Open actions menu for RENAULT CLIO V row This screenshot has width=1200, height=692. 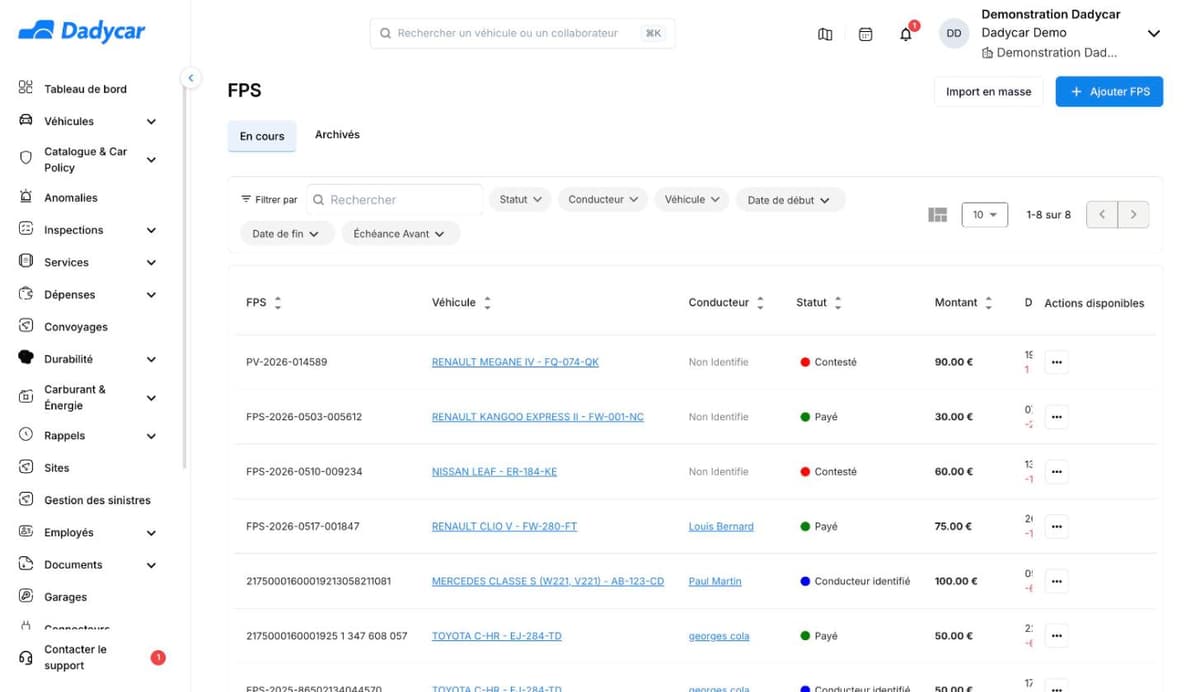click(x=1056, y=527)
